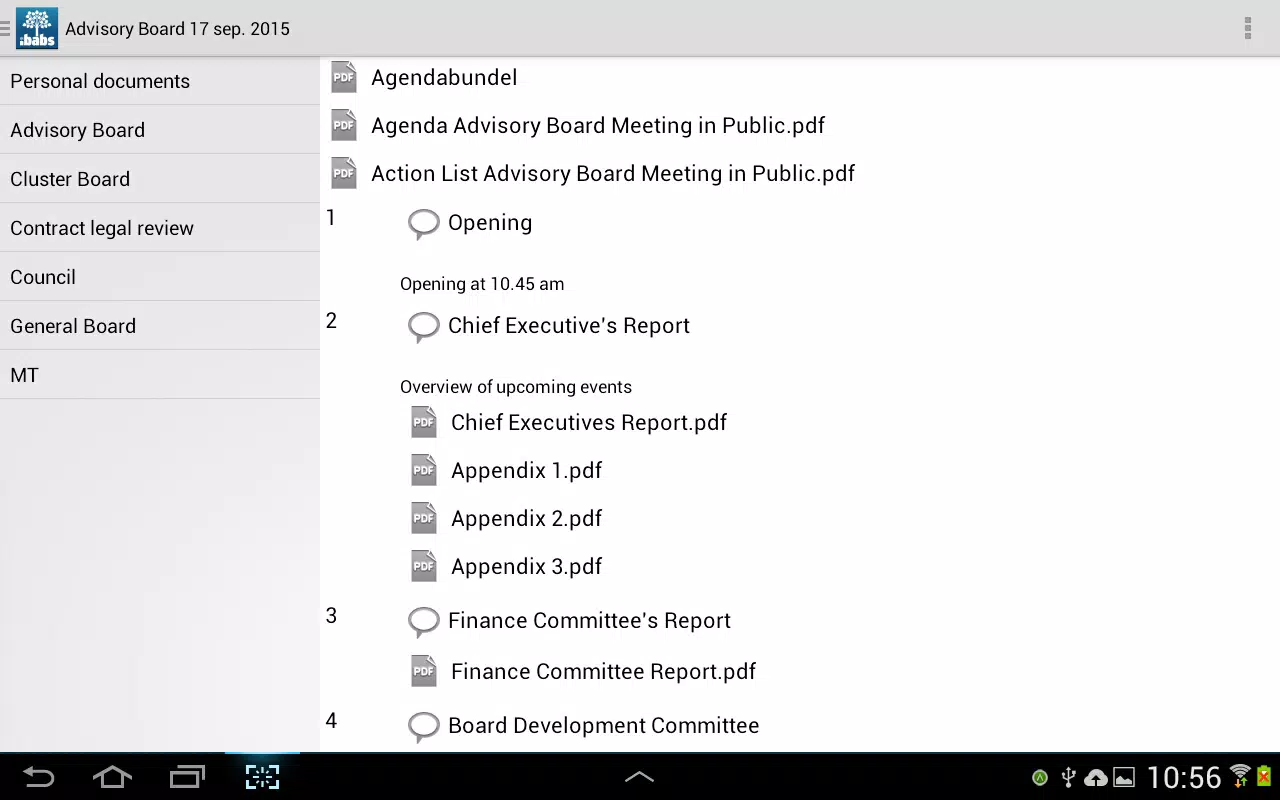The width and height of the screenshot is (1280, 800).
Task: Tap the PDF icon for Appendix 2.pdf
Action: pyautogui.click(x=424, y=518)
